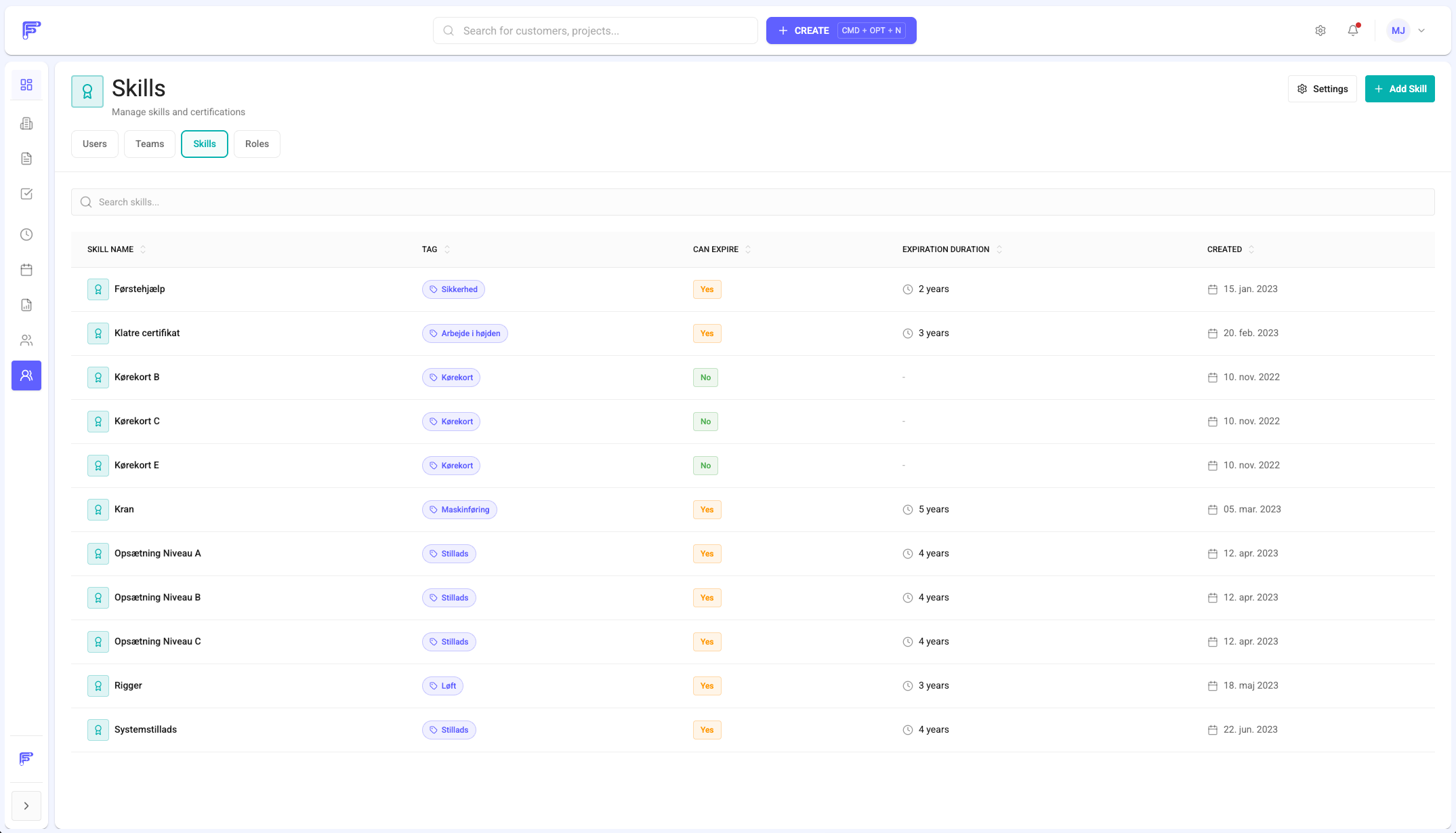The image size is (1456, 833).
Task: Switch to the Roles tab
Action: pyautogui.click(x=257, y=144)
